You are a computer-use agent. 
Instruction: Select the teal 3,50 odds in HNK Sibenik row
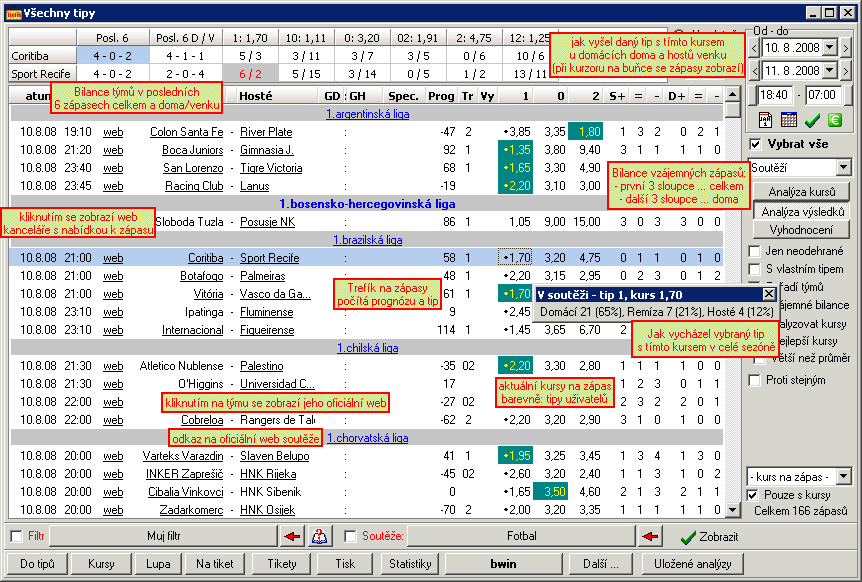[x=550, y=492]
